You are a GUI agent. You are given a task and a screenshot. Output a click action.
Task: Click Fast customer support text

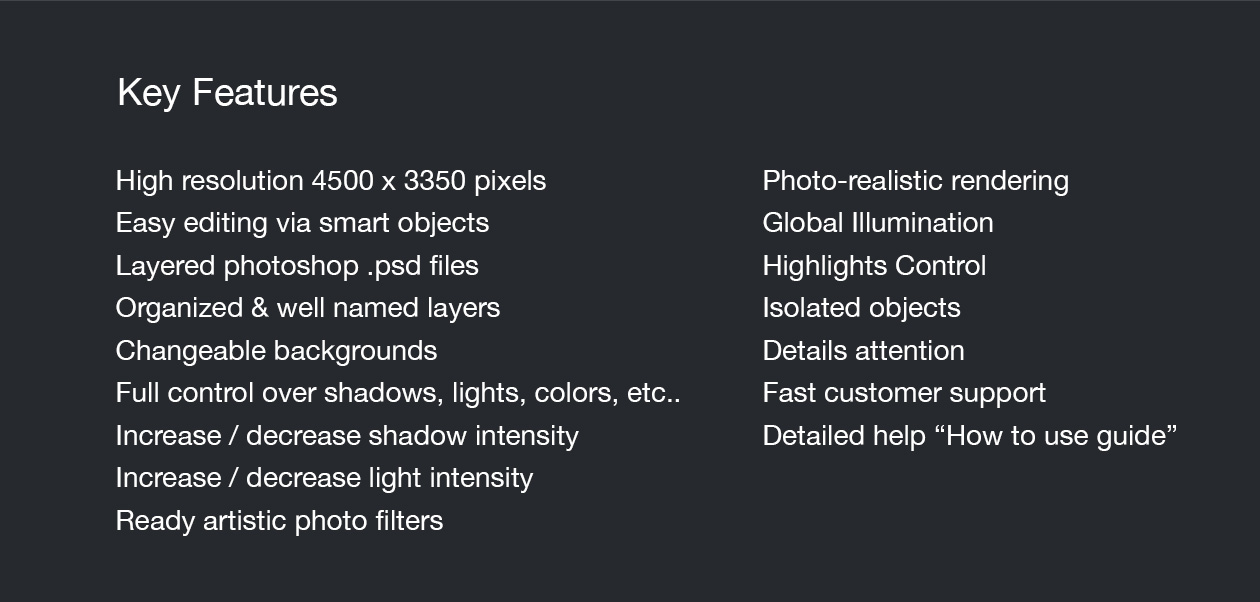pyautogui.click(x=904, y=393)
